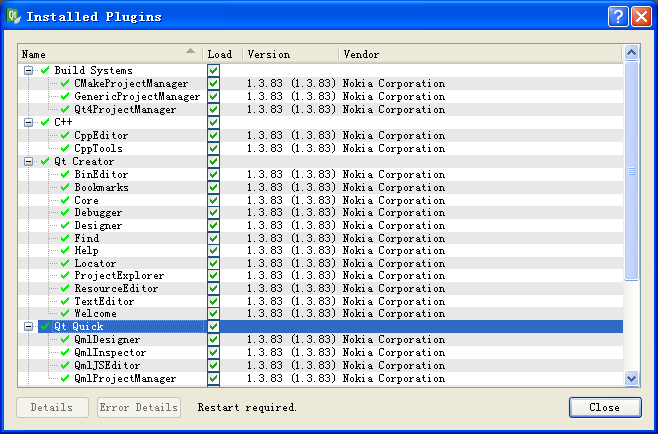Toggle the Load checkbox for Debugger
The width and height of the screenshot is (658, 434).
[x=213, y=212]
